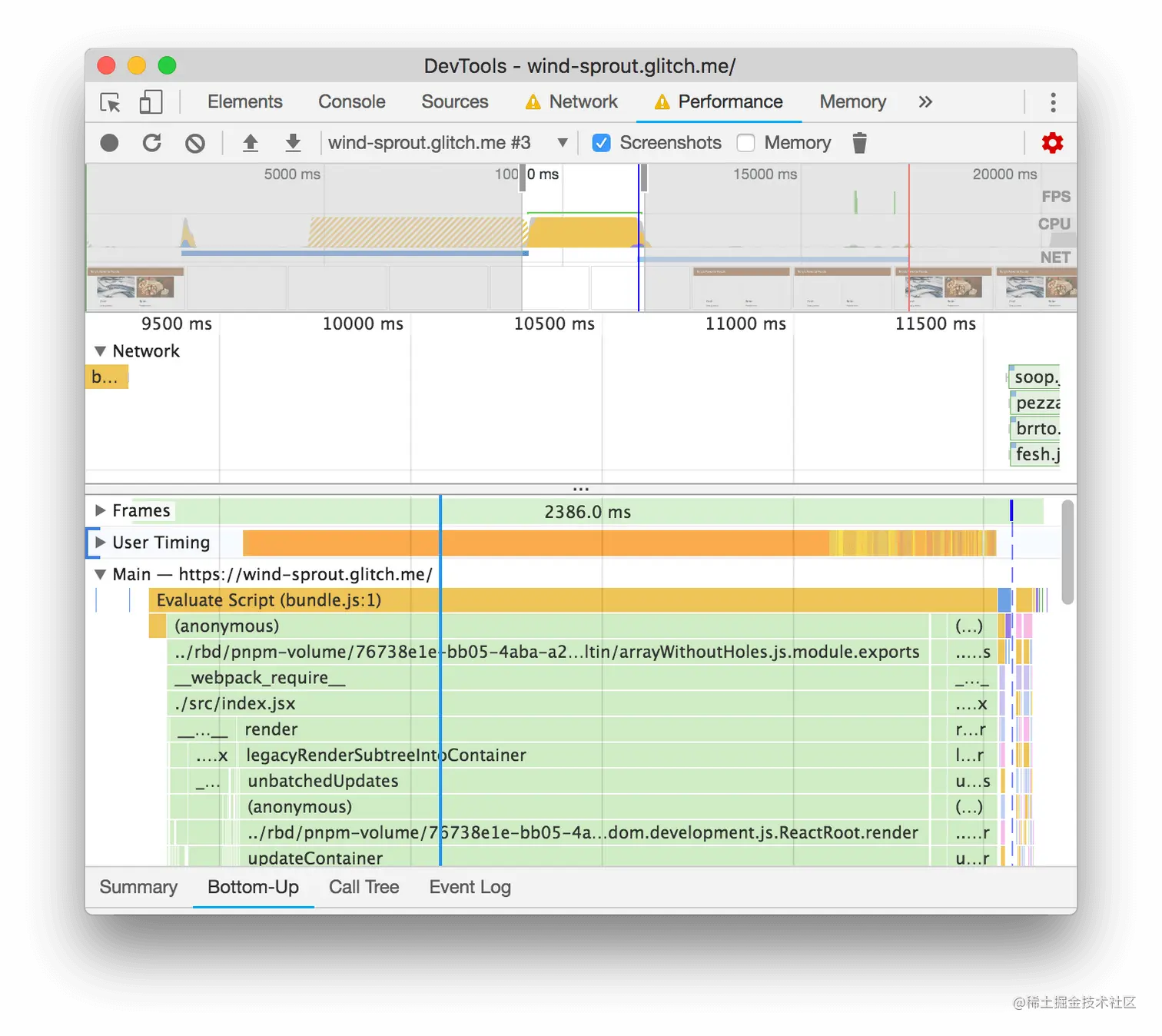Select the 2386.0 ms frame bar
Screen dimensions: 1162x1036
click(x=587, y=512)
